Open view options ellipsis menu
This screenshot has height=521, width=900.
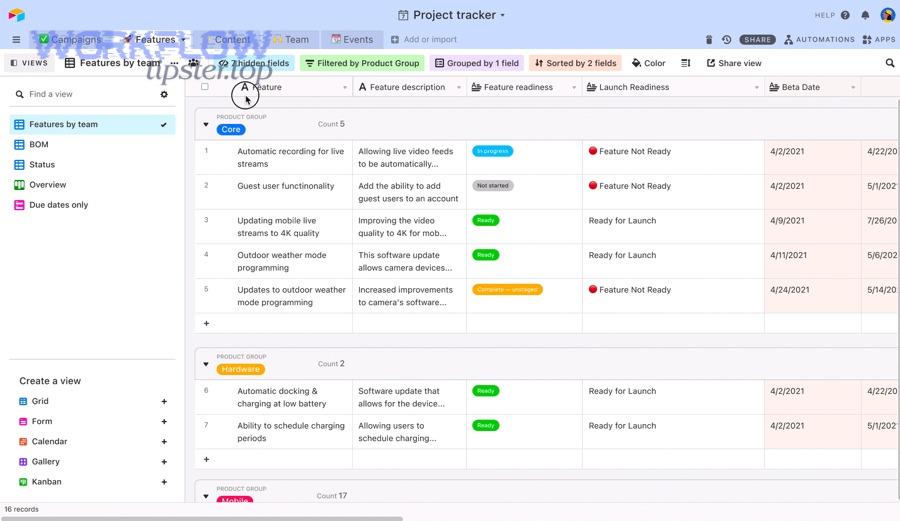174,63
